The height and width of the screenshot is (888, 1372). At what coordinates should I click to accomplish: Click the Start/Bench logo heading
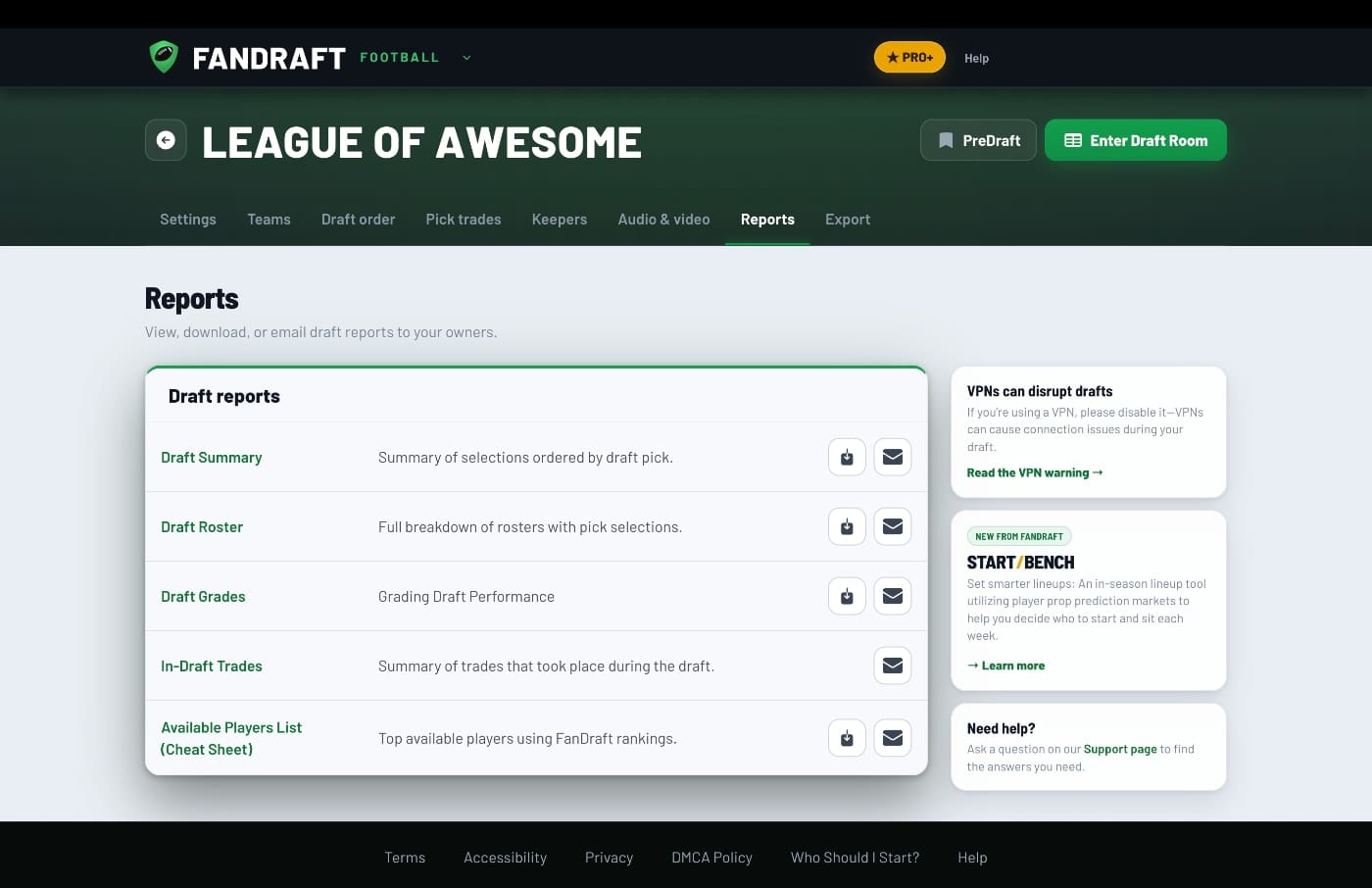point(1020,563)
